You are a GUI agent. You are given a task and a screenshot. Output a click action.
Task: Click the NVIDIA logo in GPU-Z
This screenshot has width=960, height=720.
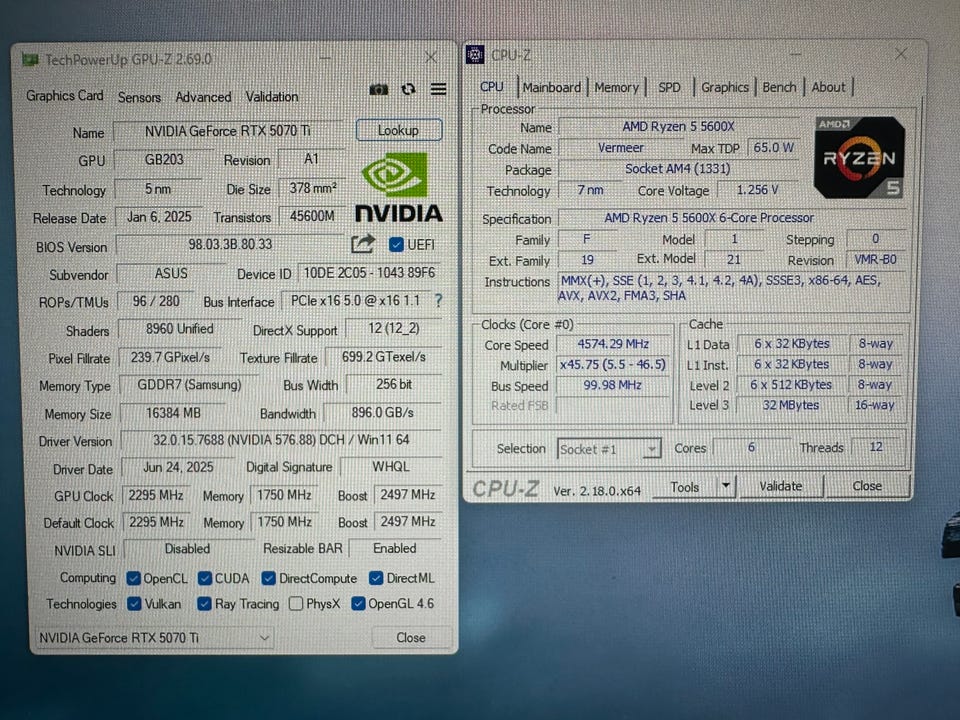point(399,188)
